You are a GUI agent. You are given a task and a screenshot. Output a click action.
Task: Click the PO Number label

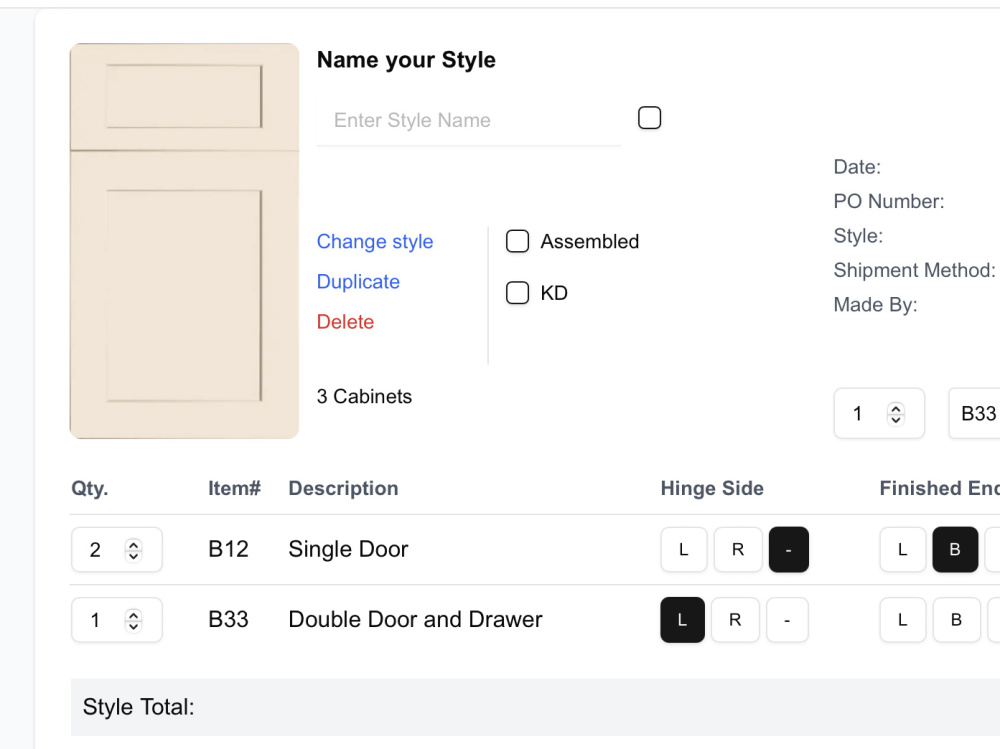(x=889, y=202)
